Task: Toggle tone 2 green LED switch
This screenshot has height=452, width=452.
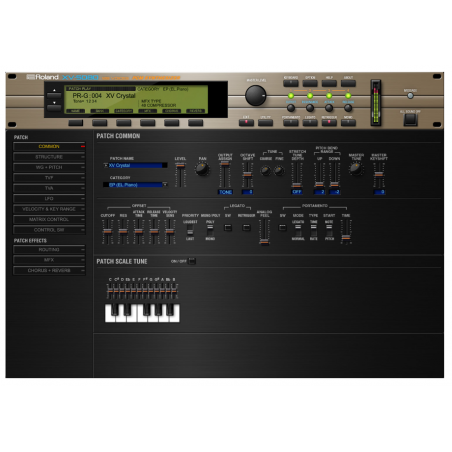Action: tap(310, 96)
